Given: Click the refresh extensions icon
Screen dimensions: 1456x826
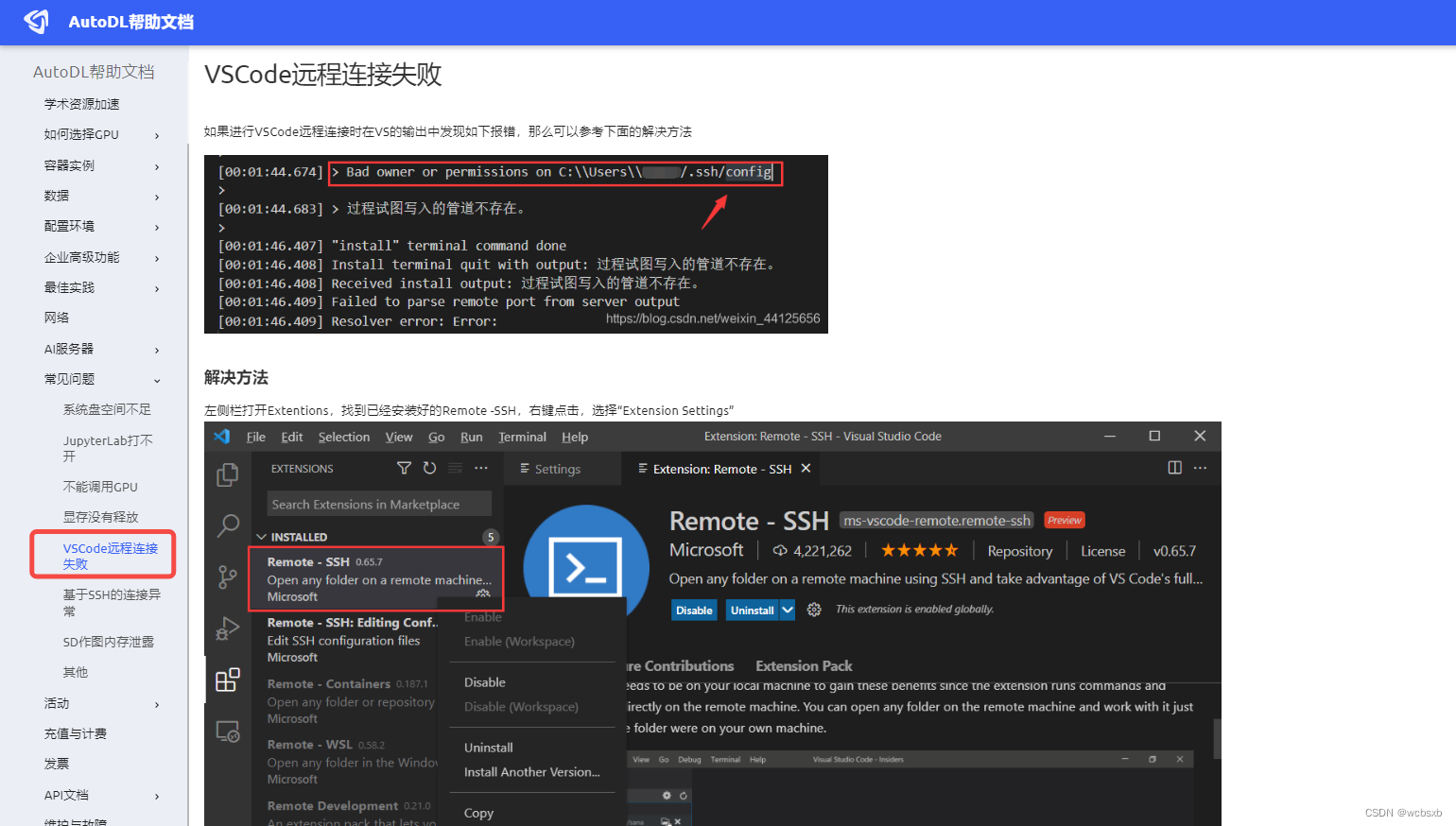Looking at the screenshot, I should pos(429,468).
